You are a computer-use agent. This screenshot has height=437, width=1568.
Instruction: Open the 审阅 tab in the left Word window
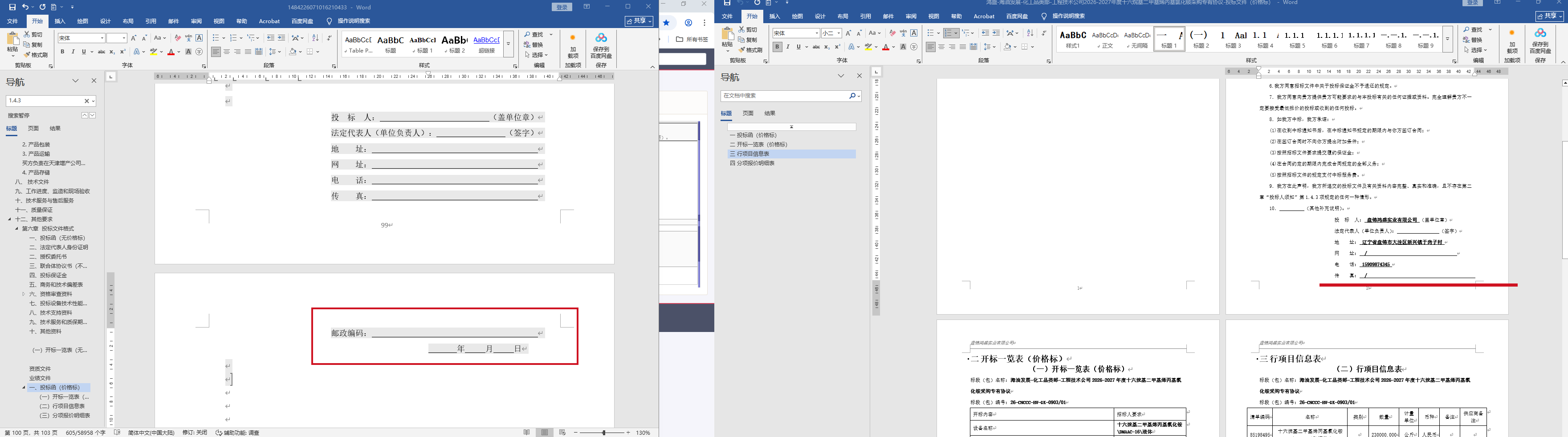196,21
